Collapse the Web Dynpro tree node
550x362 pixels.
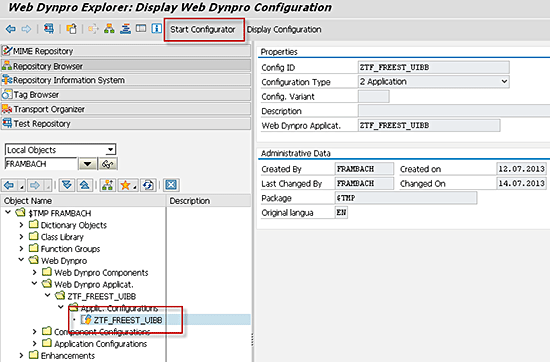click(21, 260)
